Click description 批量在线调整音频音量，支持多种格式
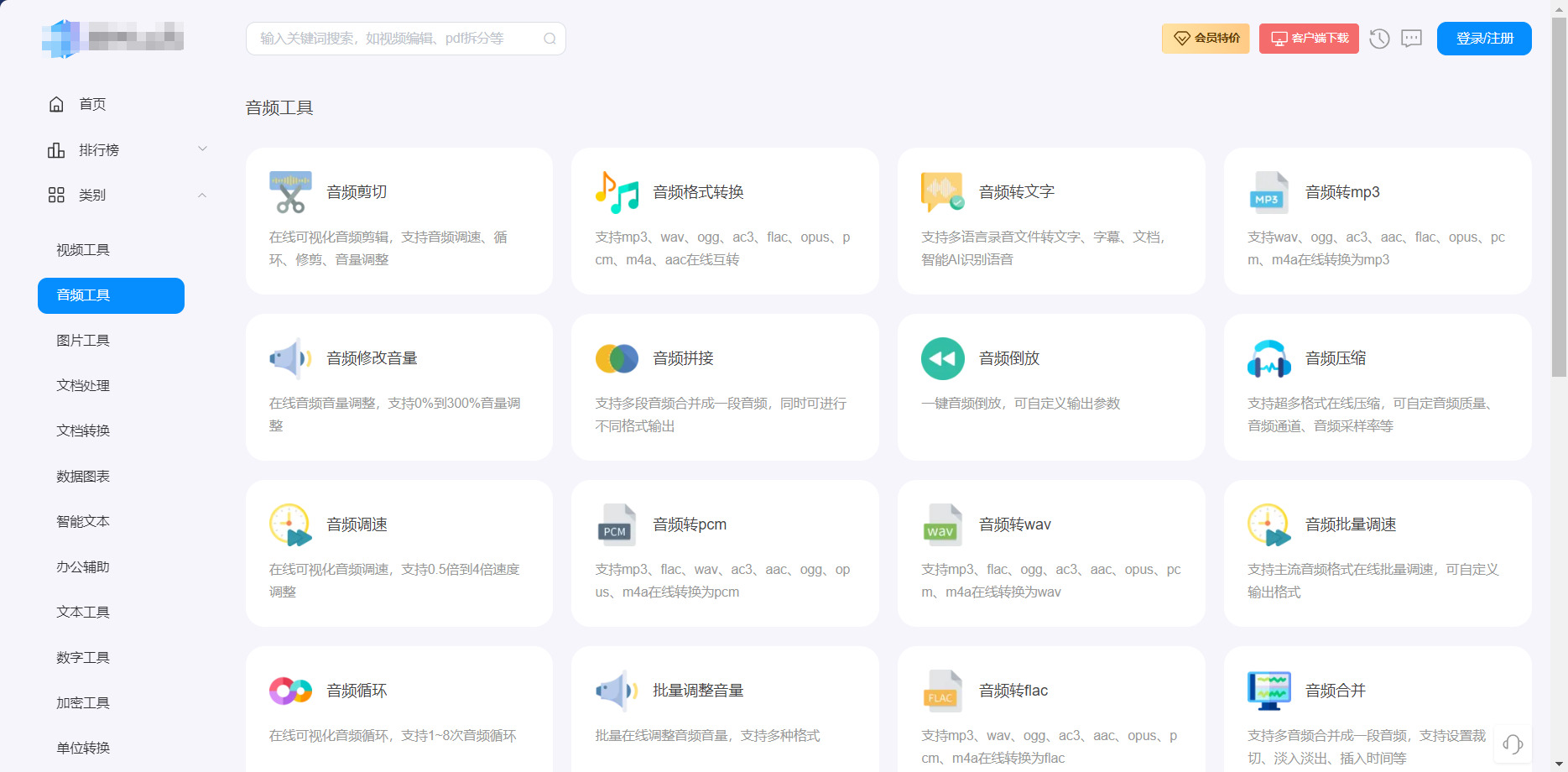The image size is (1568, 772). 707,736
